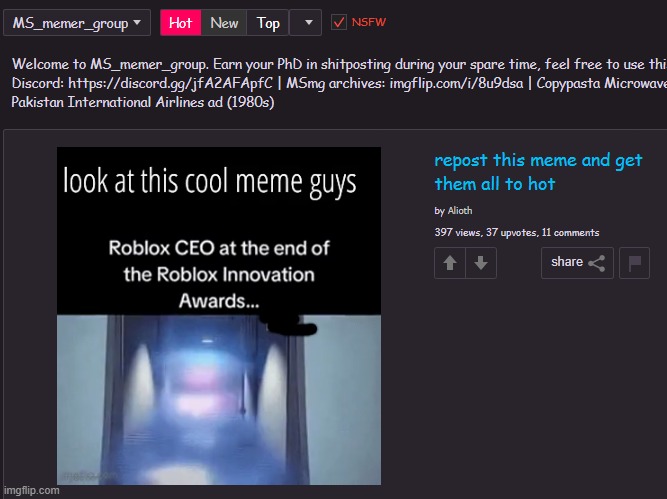Switch to the New tab
667x499 pixels.
(224, 23)
